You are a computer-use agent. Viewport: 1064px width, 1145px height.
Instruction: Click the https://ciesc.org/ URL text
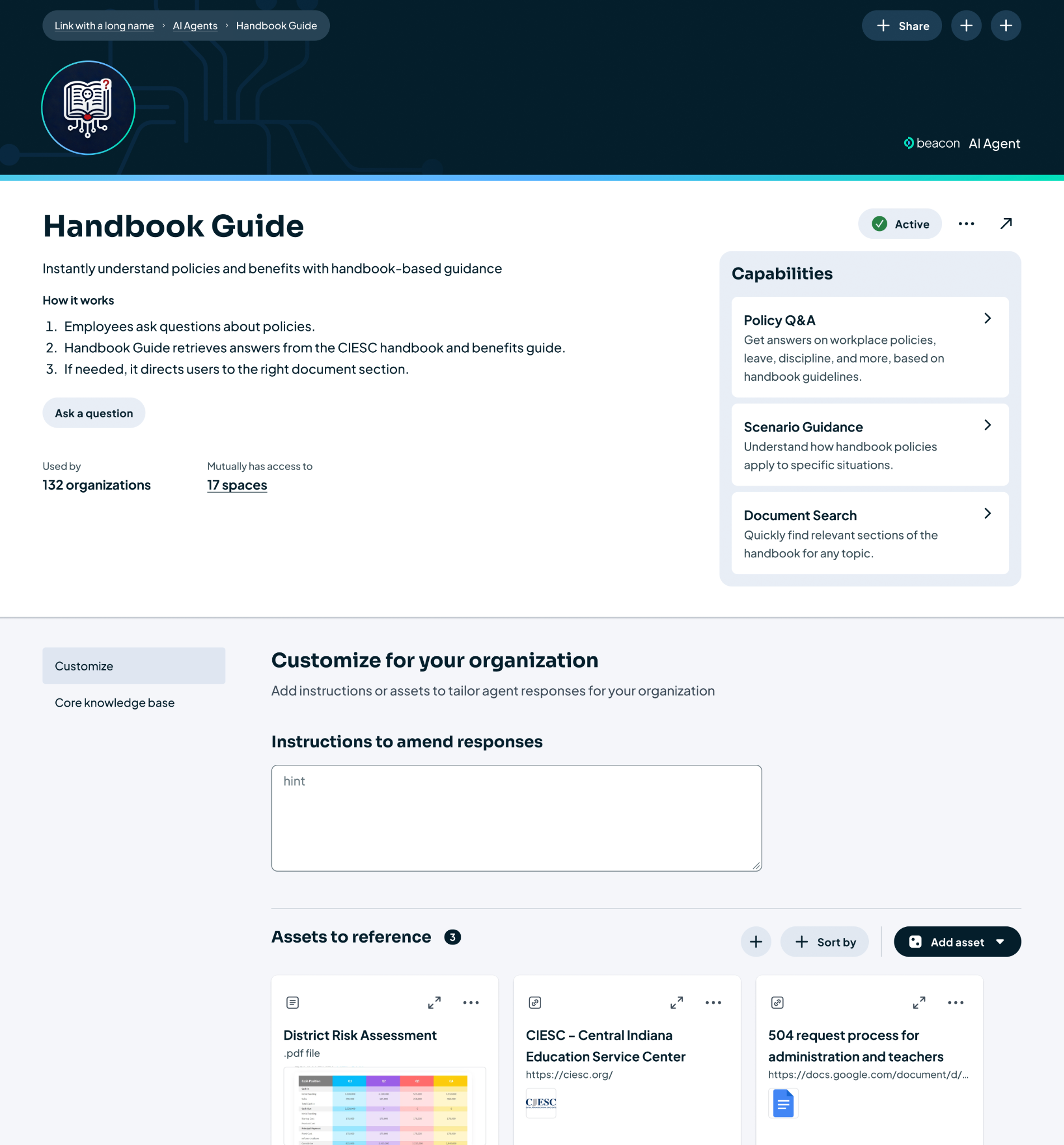(569, 1075)
